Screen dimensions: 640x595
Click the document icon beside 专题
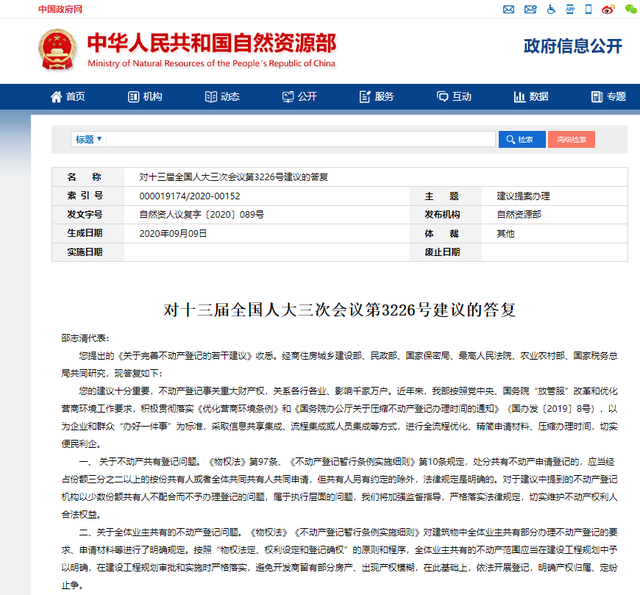point(597,97)
